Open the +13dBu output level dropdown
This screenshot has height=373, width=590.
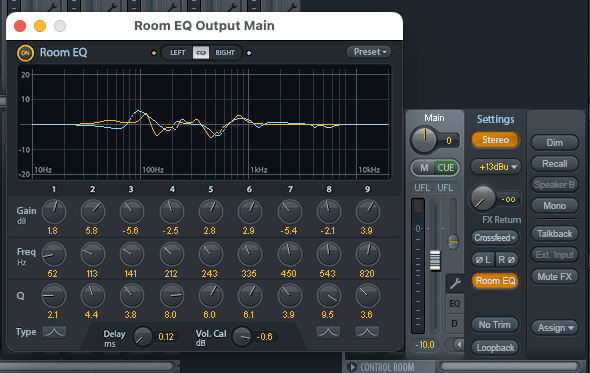[x=496, y=167]
